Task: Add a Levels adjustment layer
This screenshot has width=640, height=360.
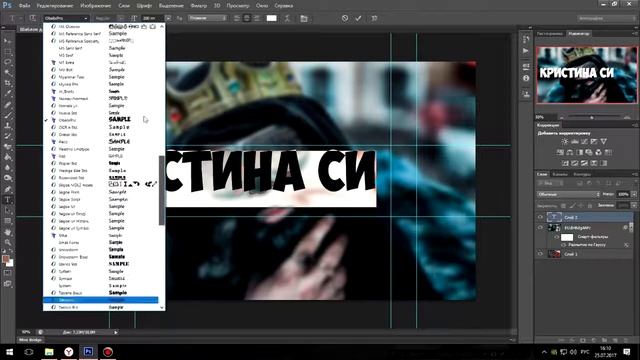Action: 575,142
